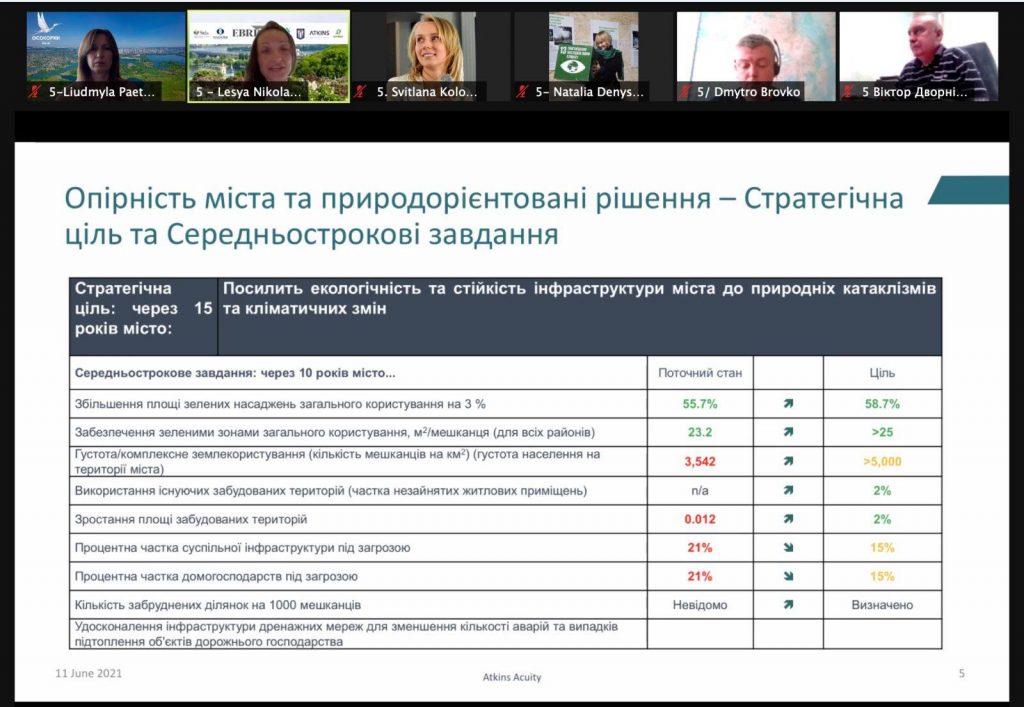Click the muted microphone icon beside Віктор Дворні
This screenshot has width=1024, height=707.
847,92
